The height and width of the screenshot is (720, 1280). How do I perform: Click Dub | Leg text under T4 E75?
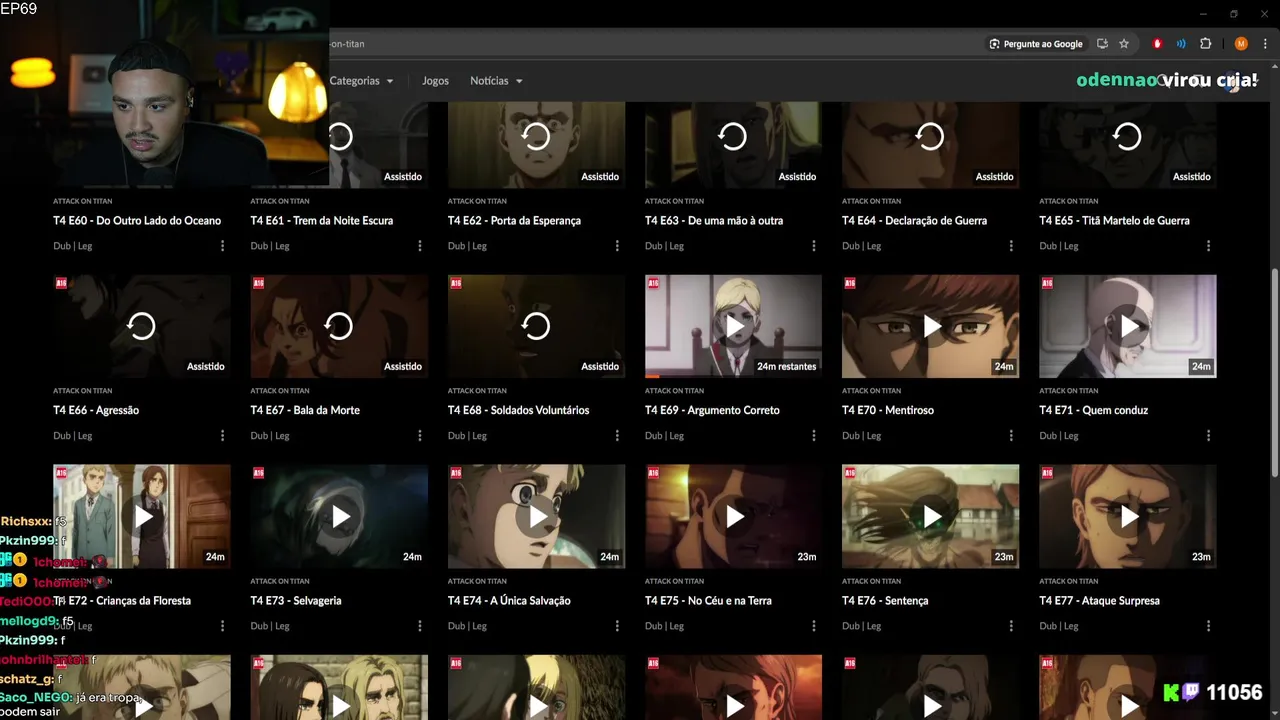[x=666, y=626]
